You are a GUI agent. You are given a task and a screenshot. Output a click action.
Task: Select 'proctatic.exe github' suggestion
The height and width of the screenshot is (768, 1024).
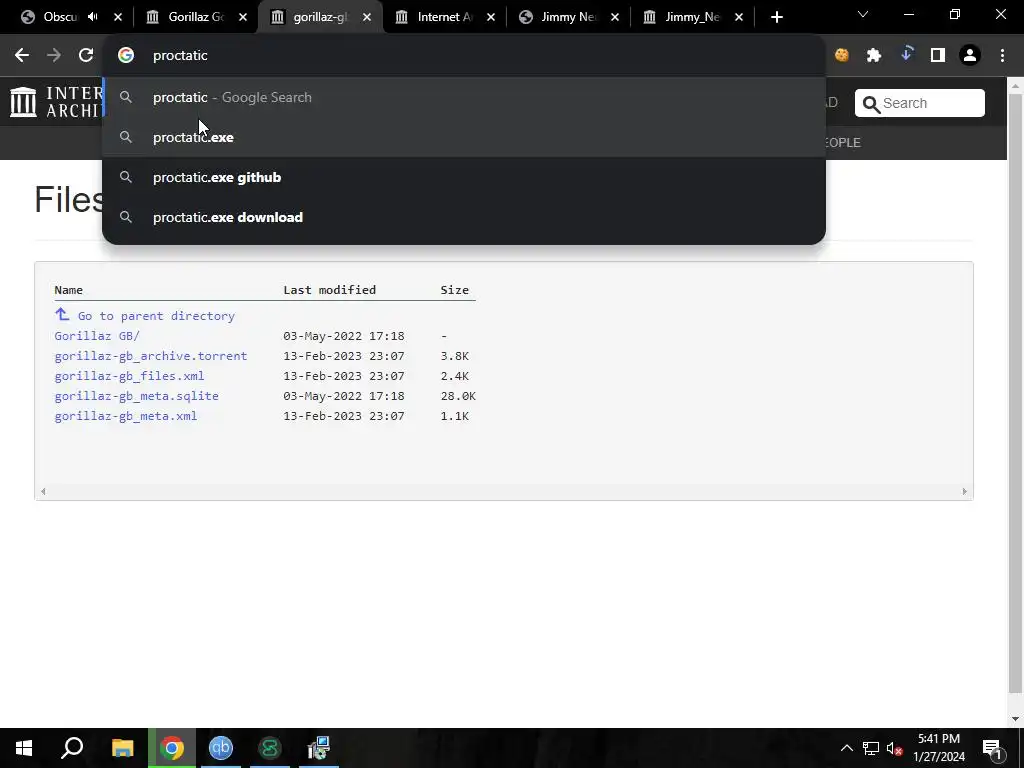coord(464,177)
